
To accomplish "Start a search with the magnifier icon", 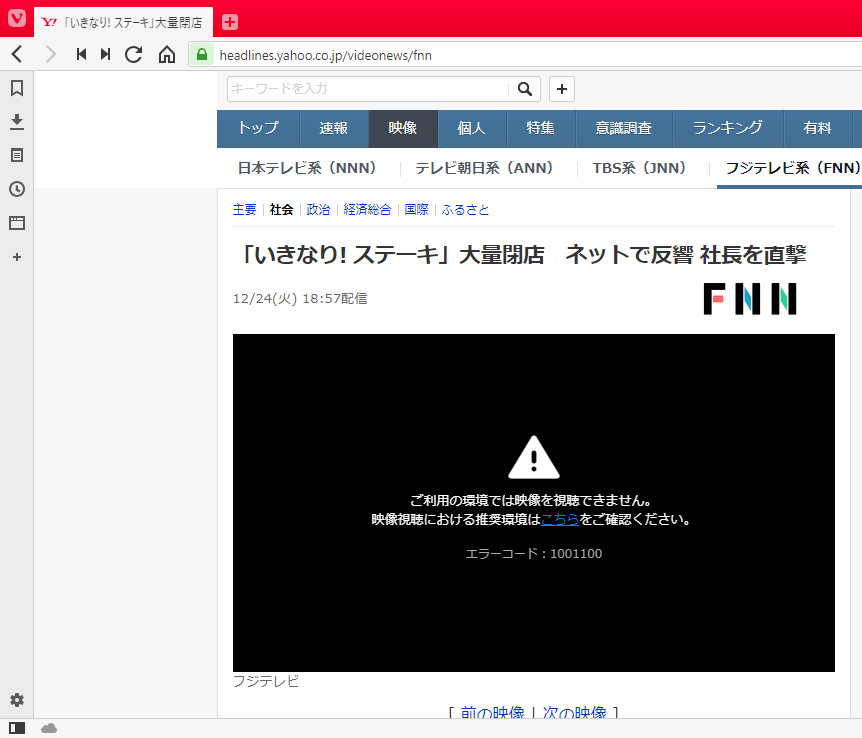I will pos(524,89).
